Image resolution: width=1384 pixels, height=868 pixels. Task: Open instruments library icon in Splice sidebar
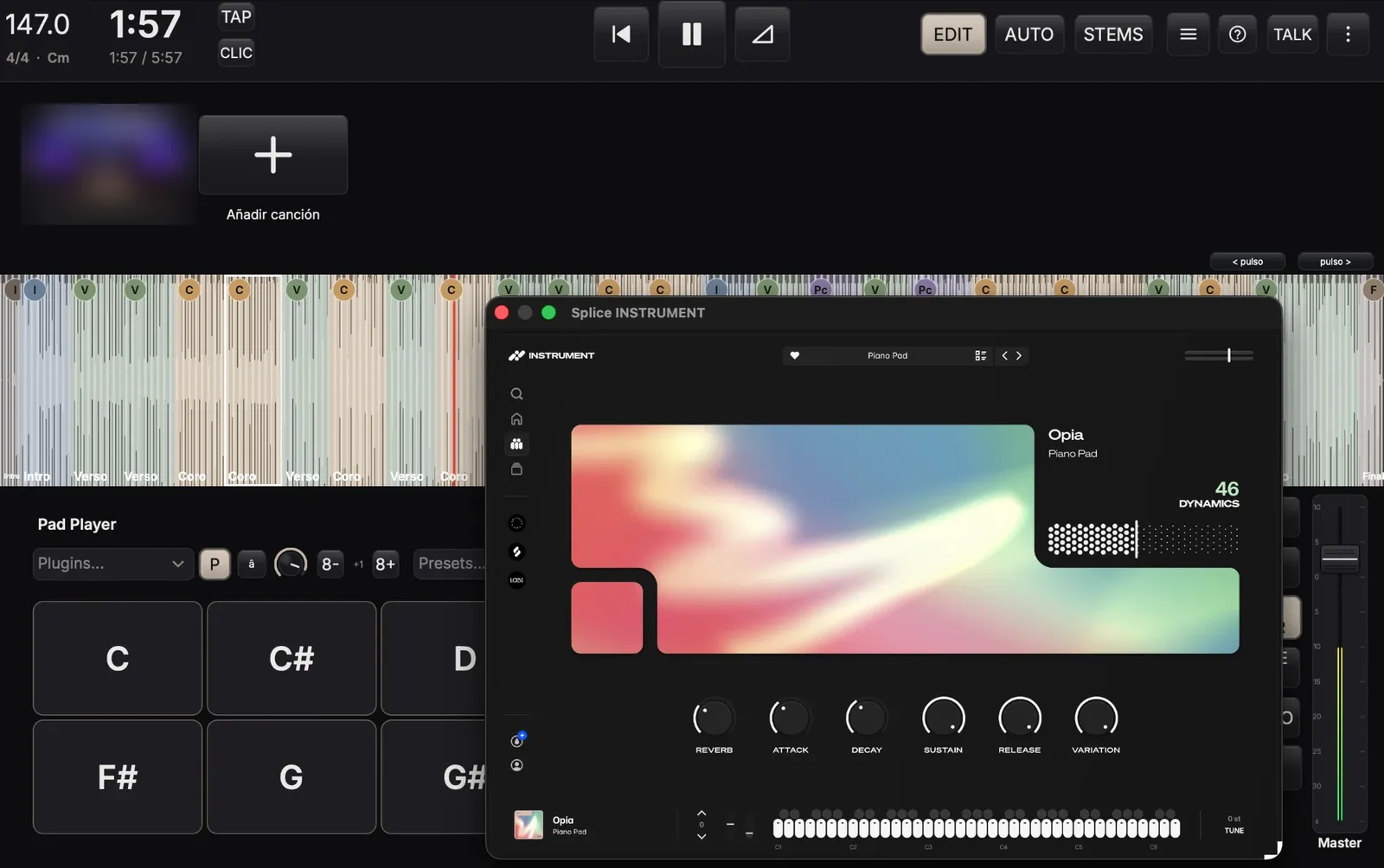(x=516, y=444)
